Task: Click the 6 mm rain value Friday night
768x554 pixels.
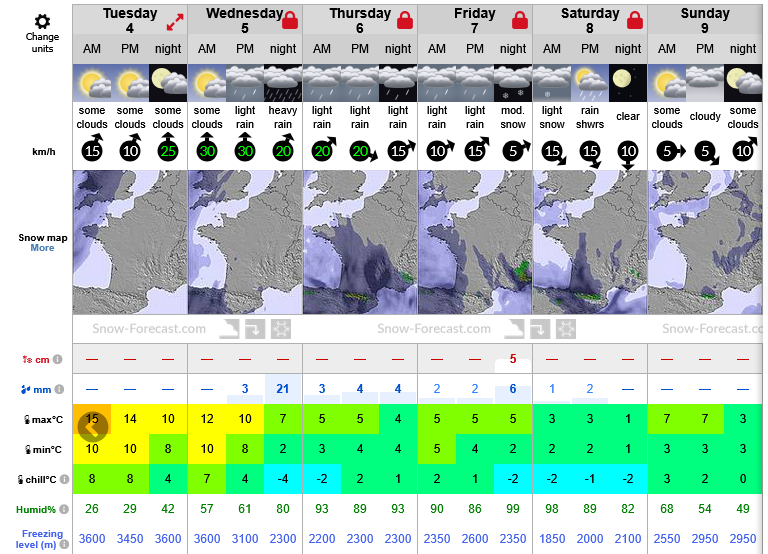Action: 513,389
